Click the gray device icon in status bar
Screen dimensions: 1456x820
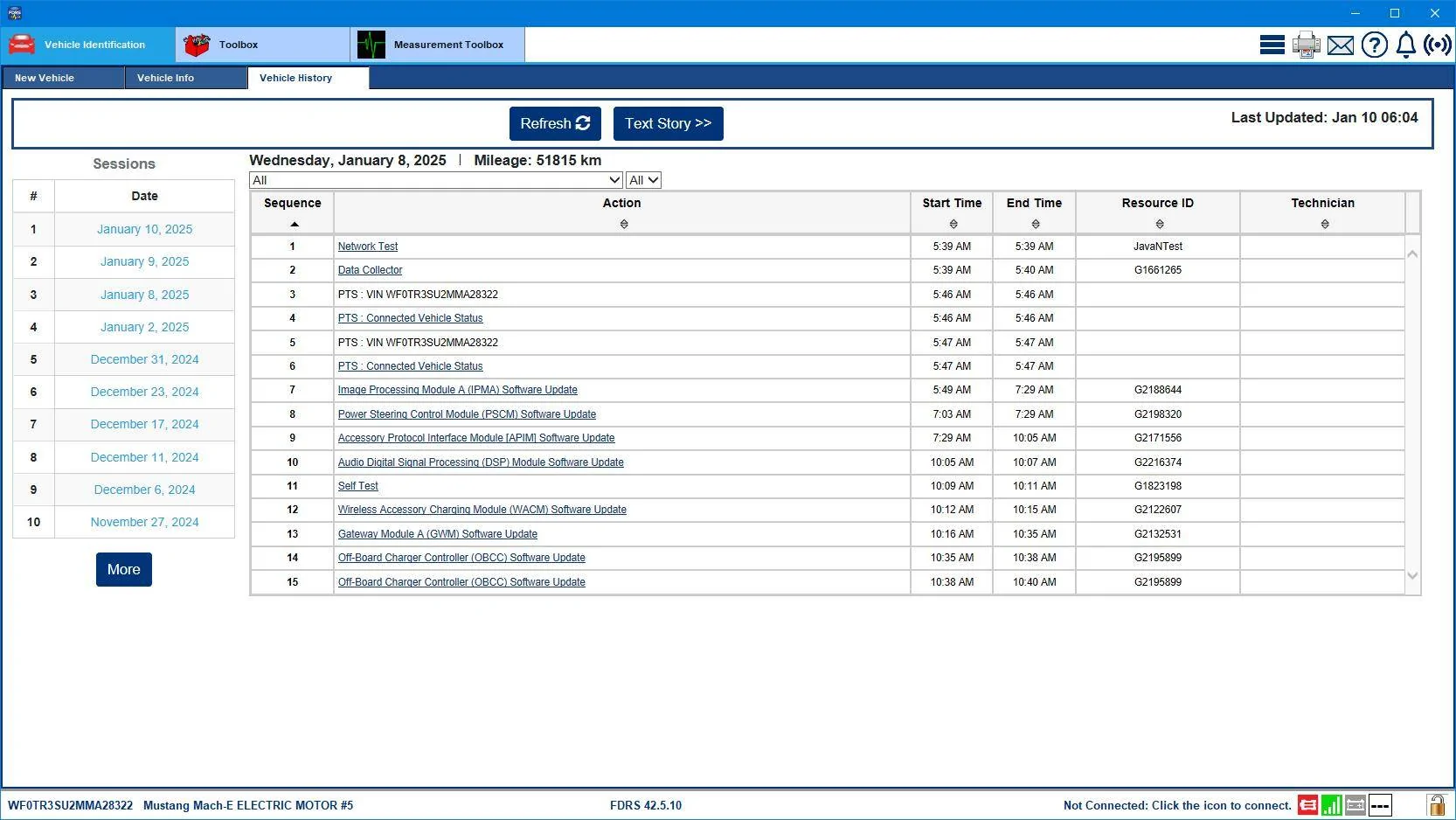coord(1355,805)
